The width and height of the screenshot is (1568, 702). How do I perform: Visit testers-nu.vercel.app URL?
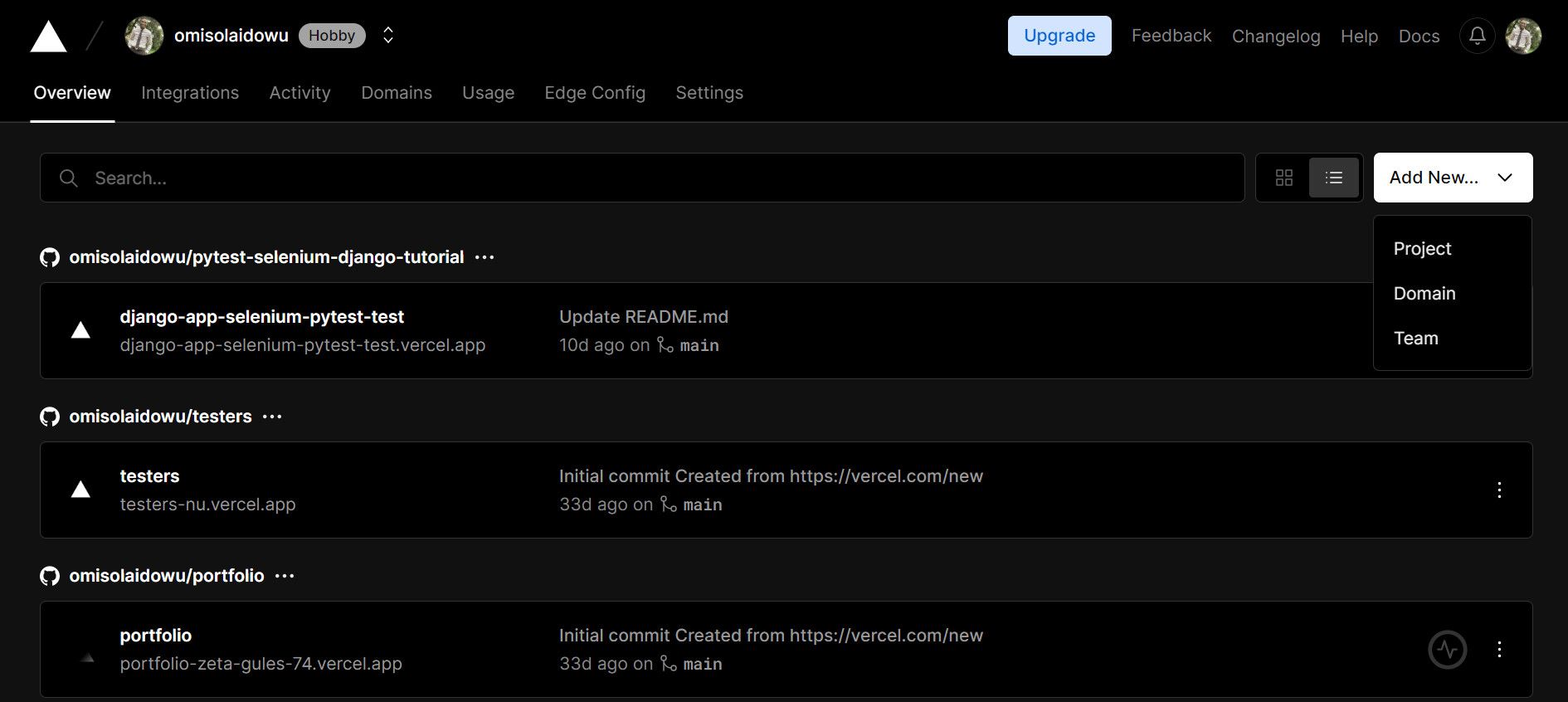click(x=207, y=505)
